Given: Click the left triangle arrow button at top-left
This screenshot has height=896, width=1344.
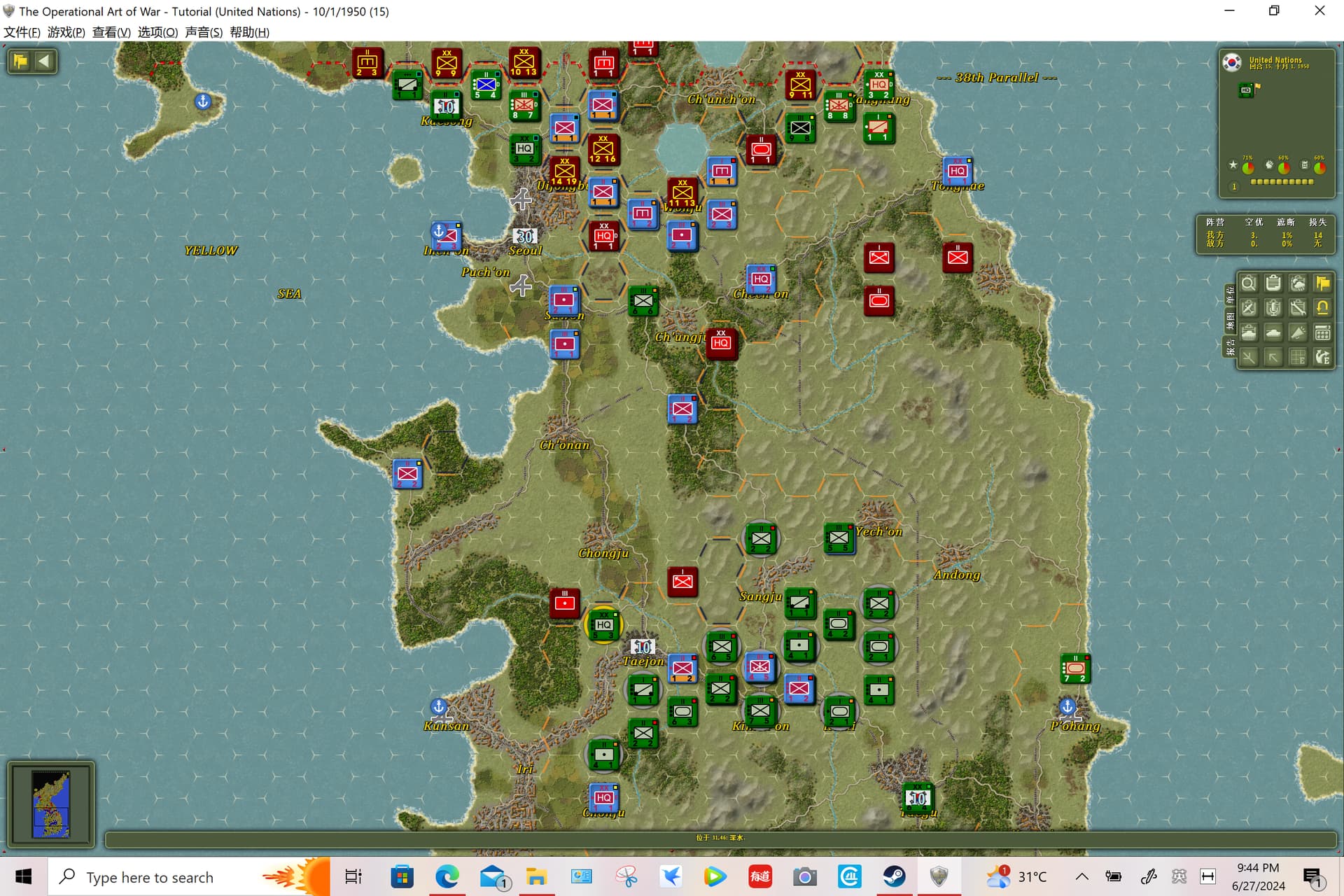Looking at the screenshot, I should [x=44, y=61].
